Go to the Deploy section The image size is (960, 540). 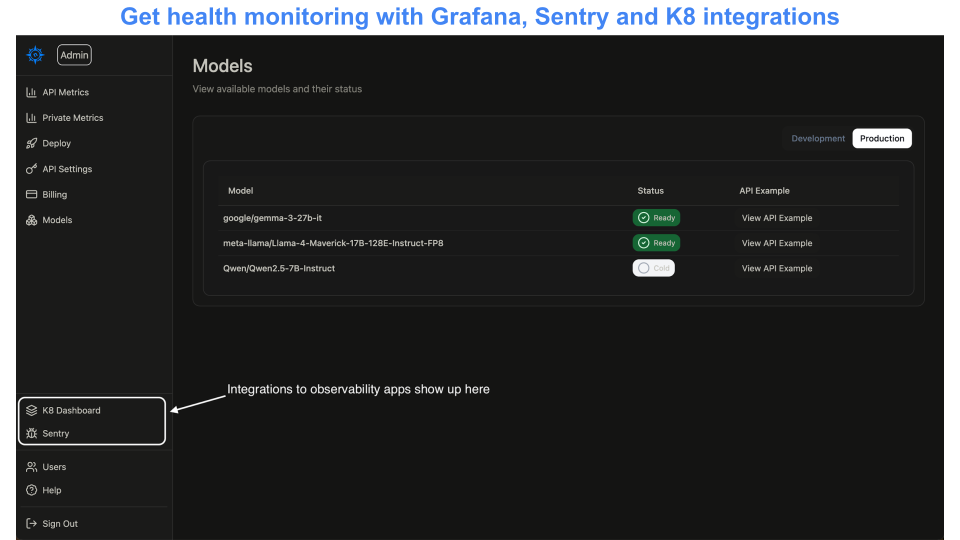click(56, 143)
